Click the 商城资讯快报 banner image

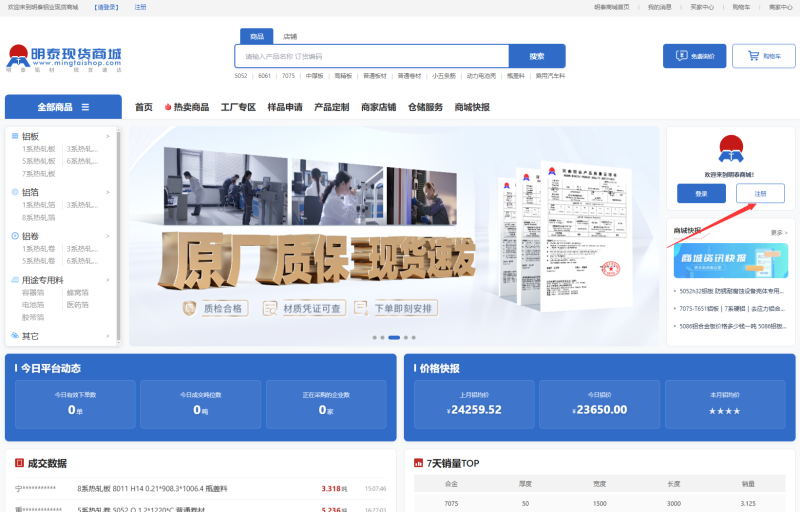tap(731, 260)
